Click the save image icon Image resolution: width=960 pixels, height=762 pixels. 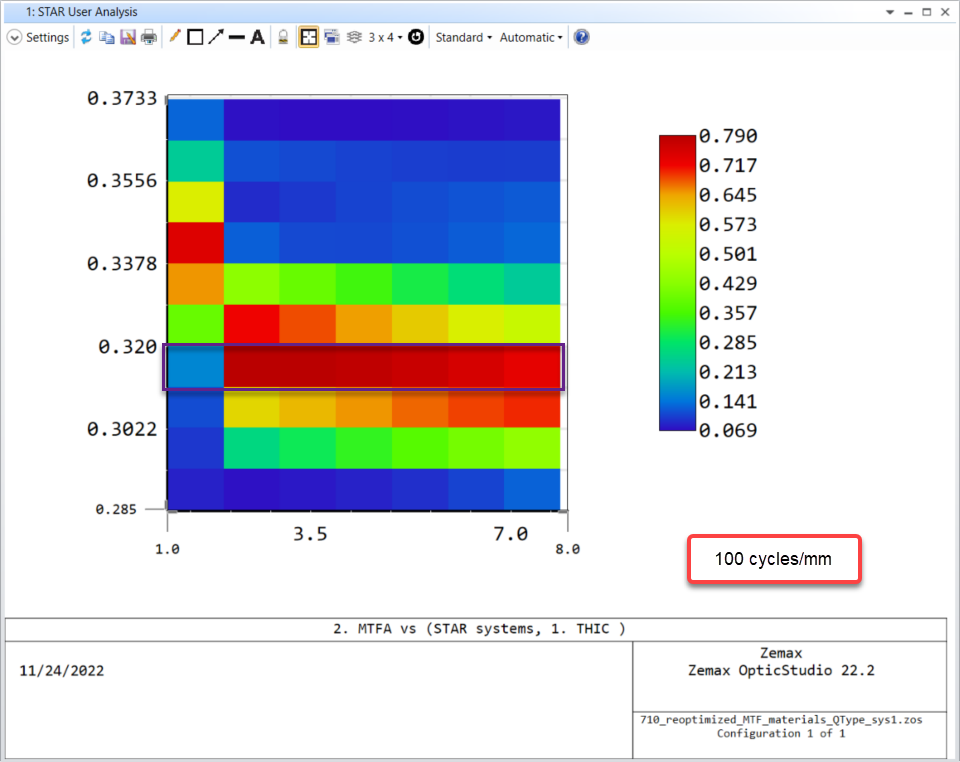point(127,37)
